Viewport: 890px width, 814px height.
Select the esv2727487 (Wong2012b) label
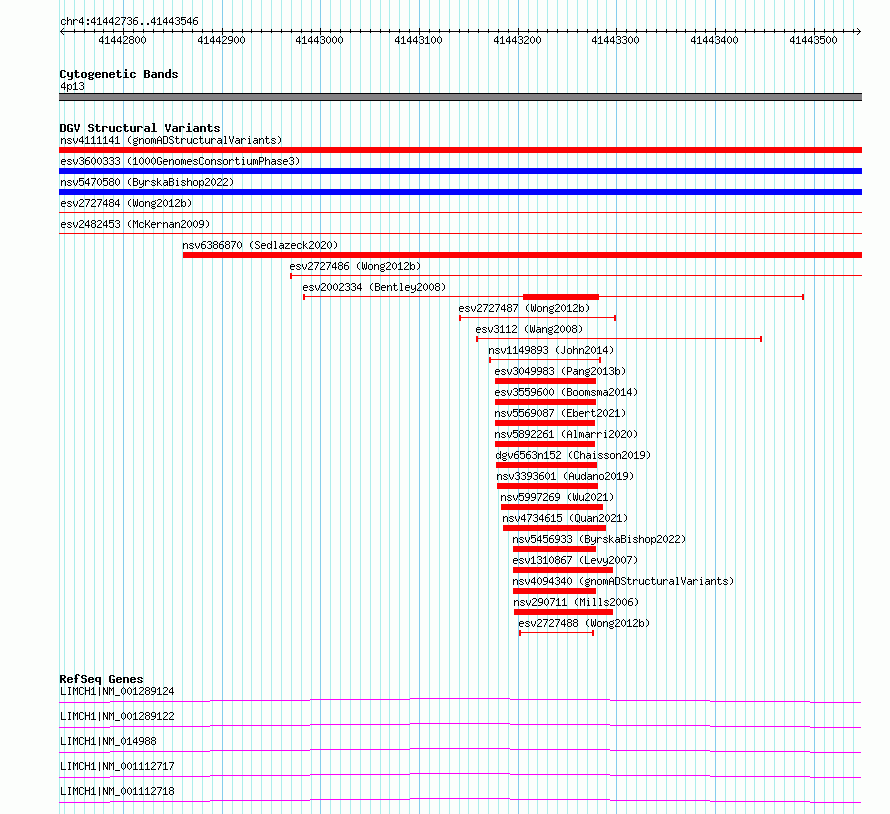pos(524,308)
